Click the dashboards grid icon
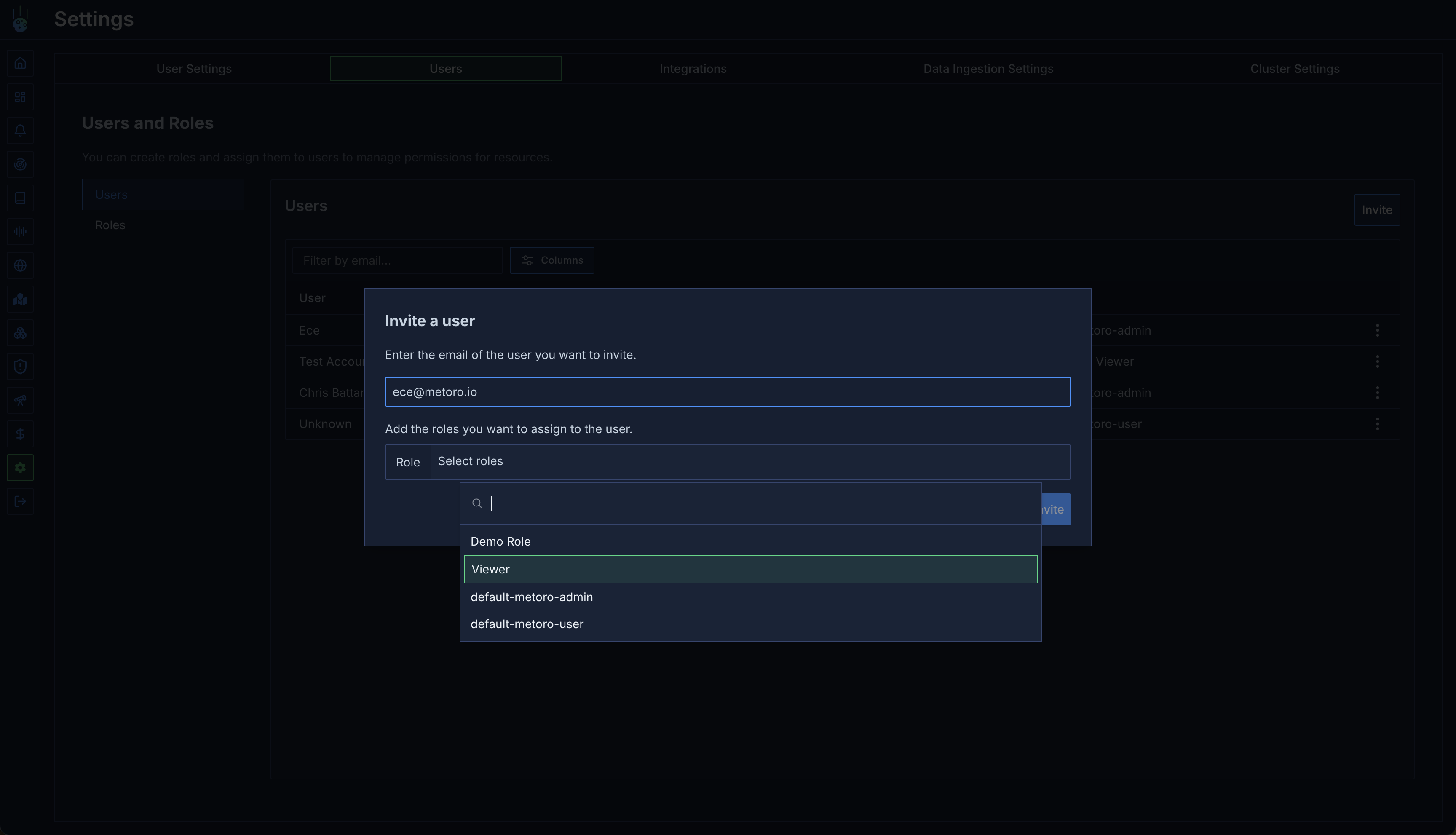 (20, 97)
